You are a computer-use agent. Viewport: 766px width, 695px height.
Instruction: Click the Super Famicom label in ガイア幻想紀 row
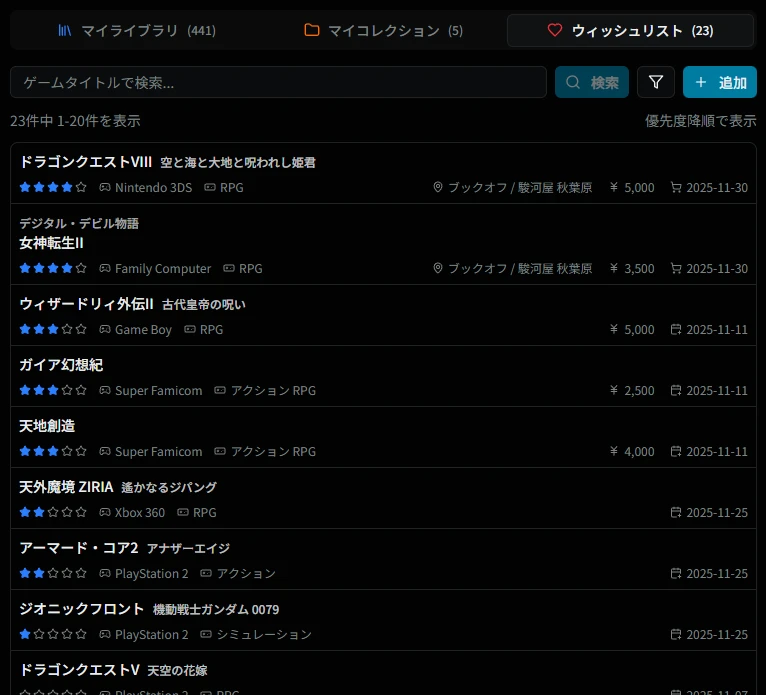[x=158, y=391]
